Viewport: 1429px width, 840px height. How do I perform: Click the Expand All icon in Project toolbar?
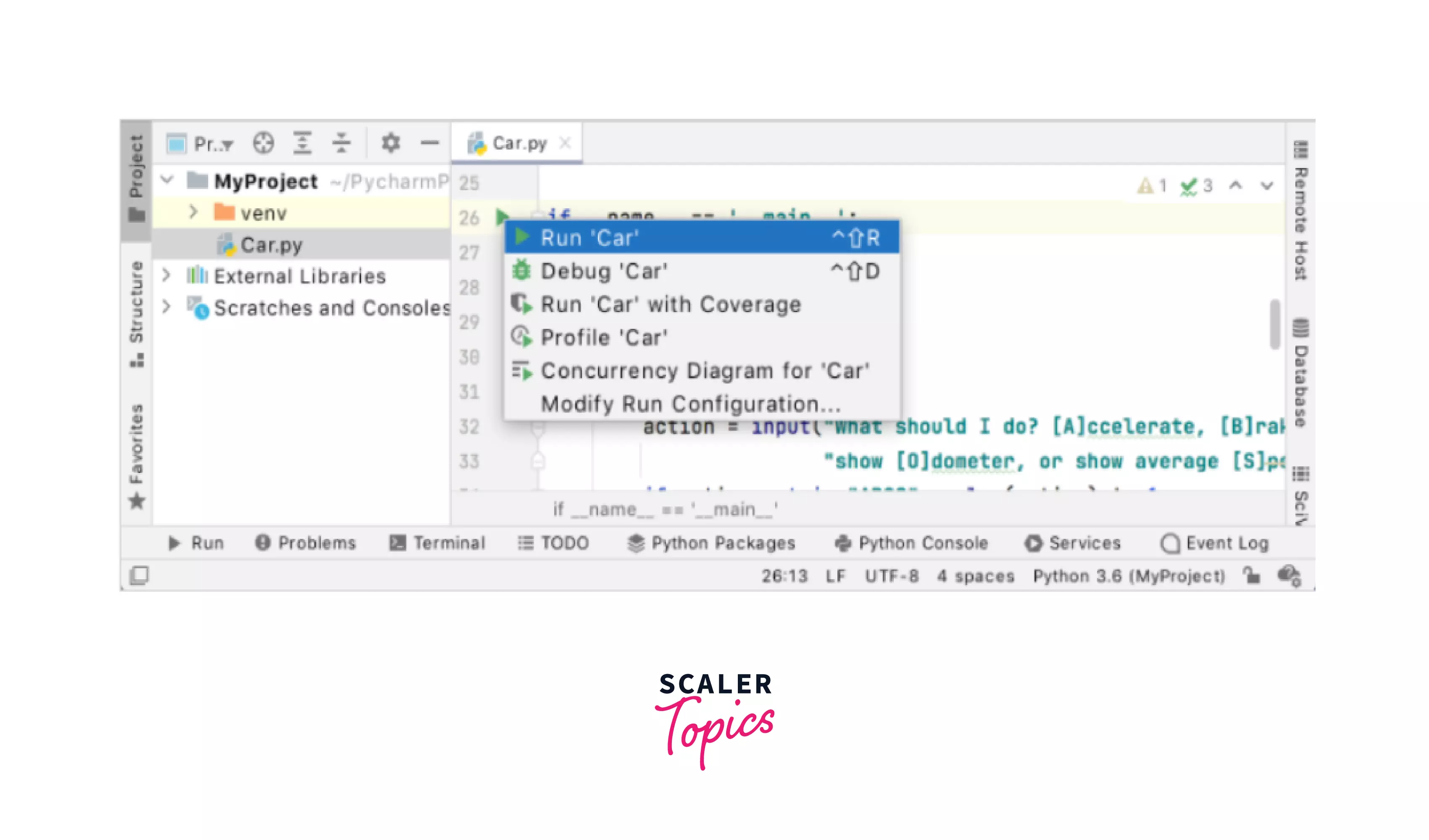[x=302, y=143]
